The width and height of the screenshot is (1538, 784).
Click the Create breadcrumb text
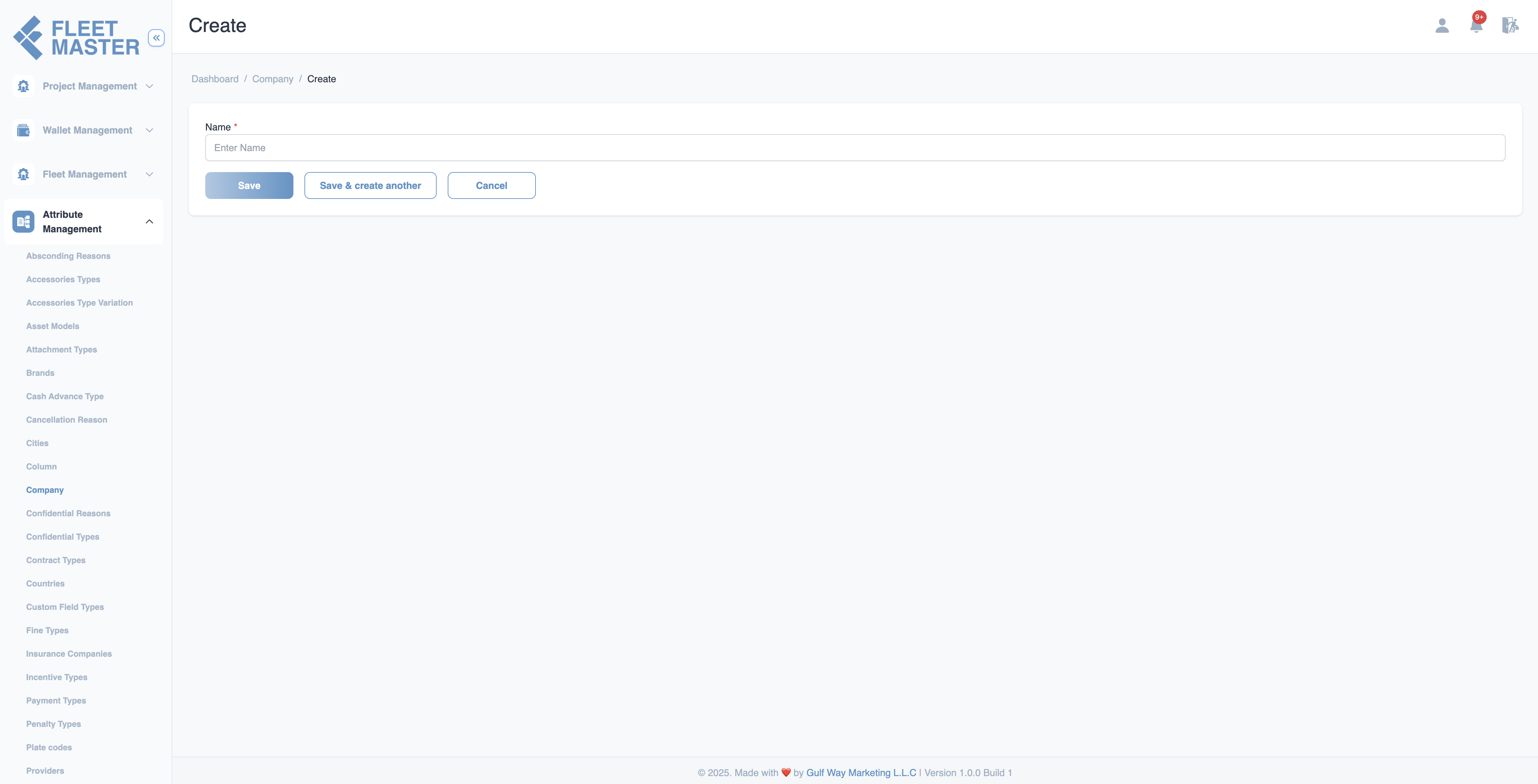tap(322, 79)
